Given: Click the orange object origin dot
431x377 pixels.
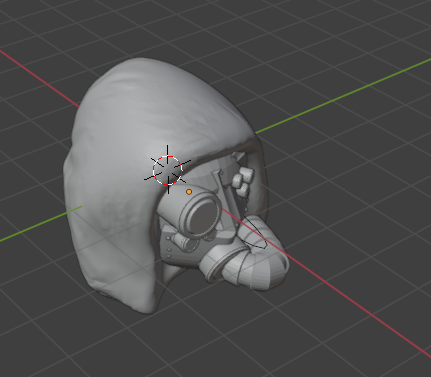Looking at the screenshot, I should pos(189,192).
